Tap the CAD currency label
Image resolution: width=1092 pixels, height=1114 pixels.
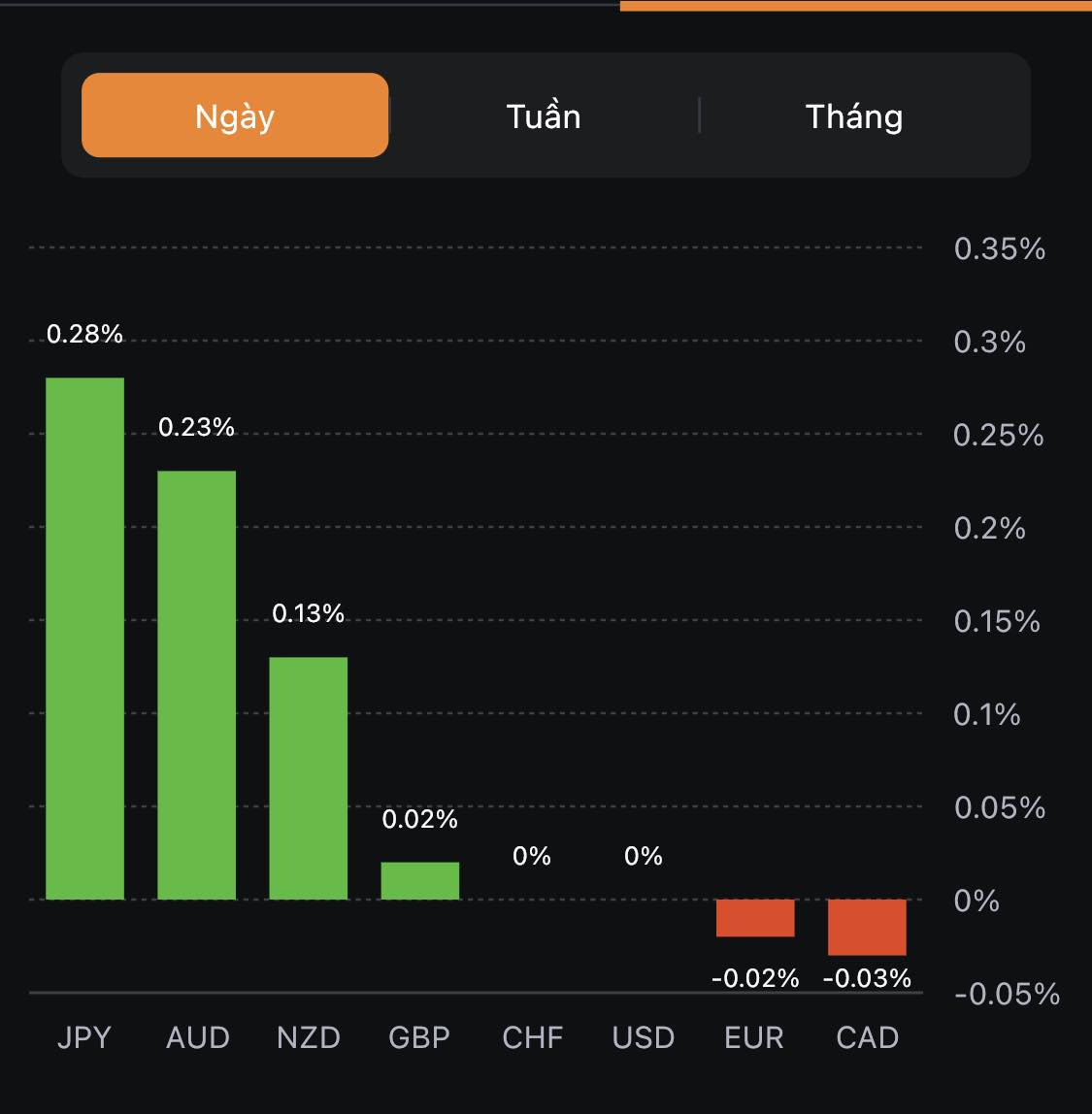(867, 1037)
